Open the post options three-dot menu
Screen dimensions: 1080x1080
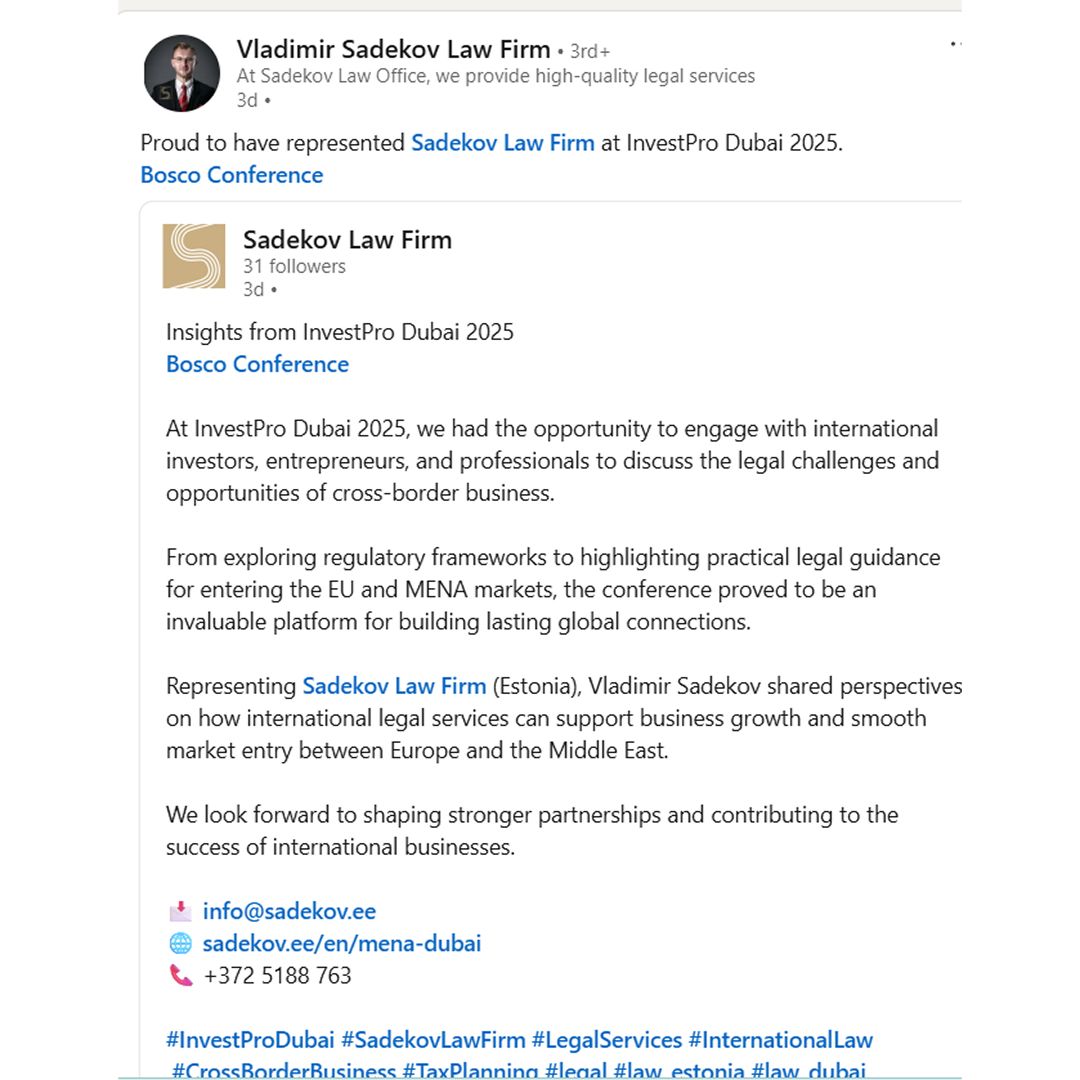[x=954, y=45]
